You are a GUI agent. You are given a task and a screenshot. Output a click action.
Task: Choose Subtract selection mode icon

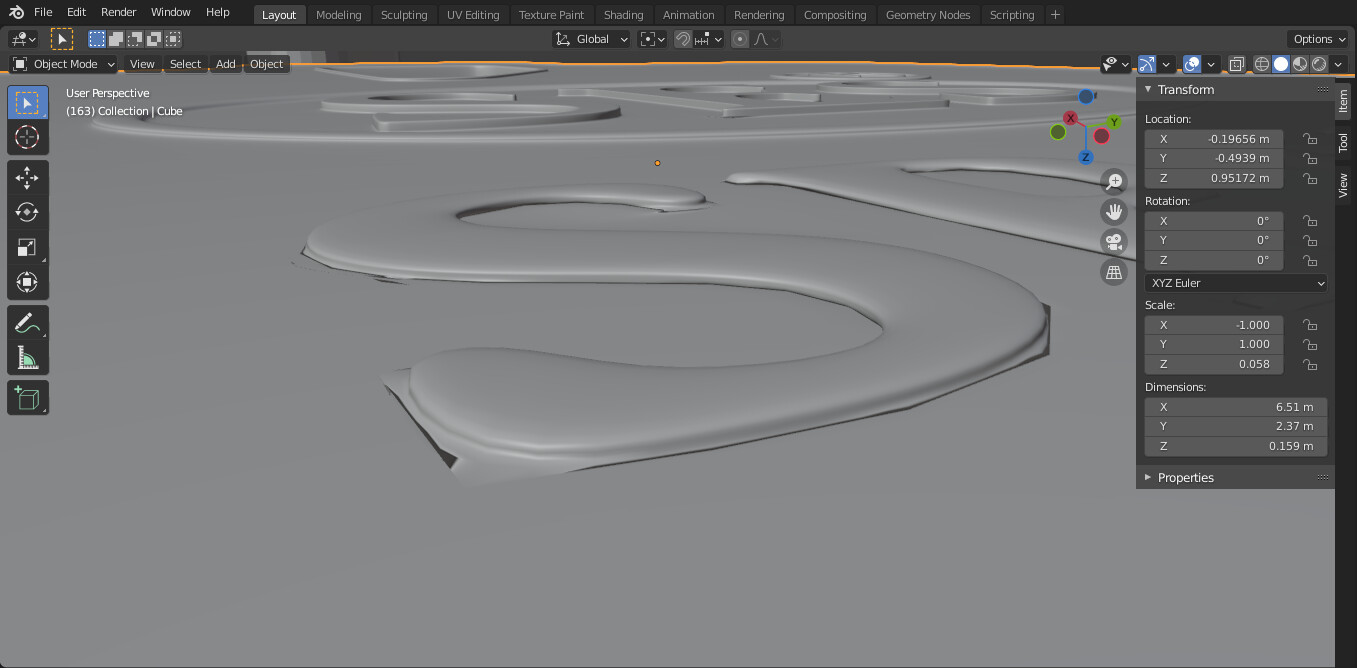135,39
